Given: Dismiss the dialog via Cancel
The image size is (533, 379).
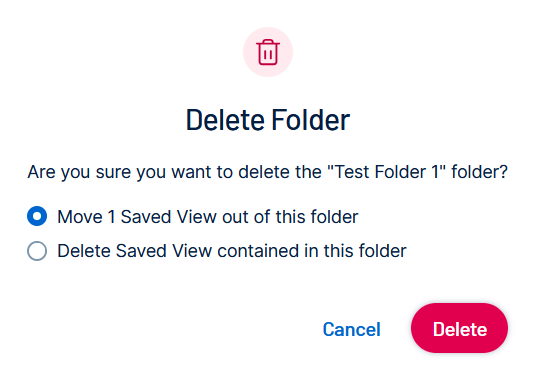Looking at the screenshot, I should pos(351,329).
